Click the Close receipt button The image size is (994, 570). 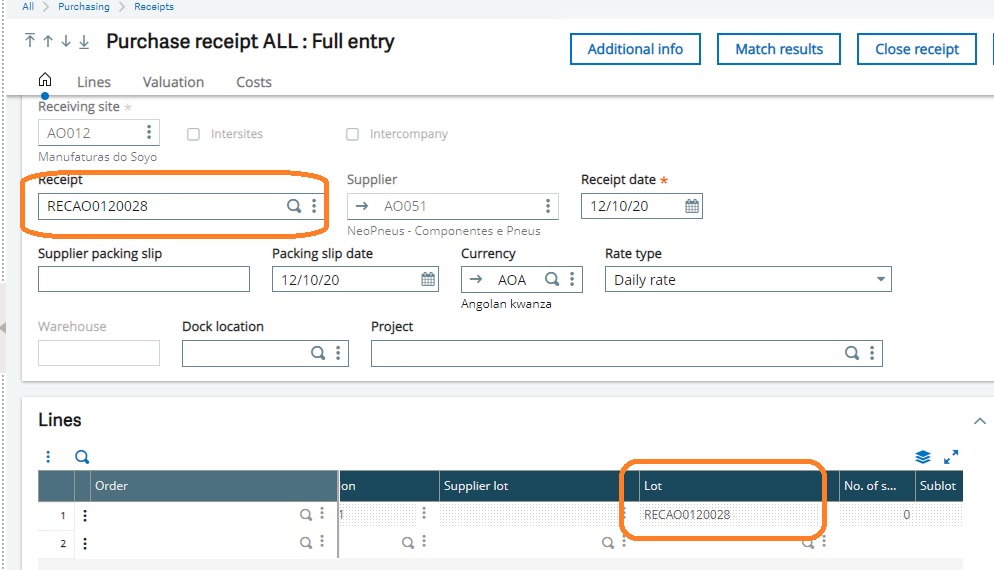[916, 49]
